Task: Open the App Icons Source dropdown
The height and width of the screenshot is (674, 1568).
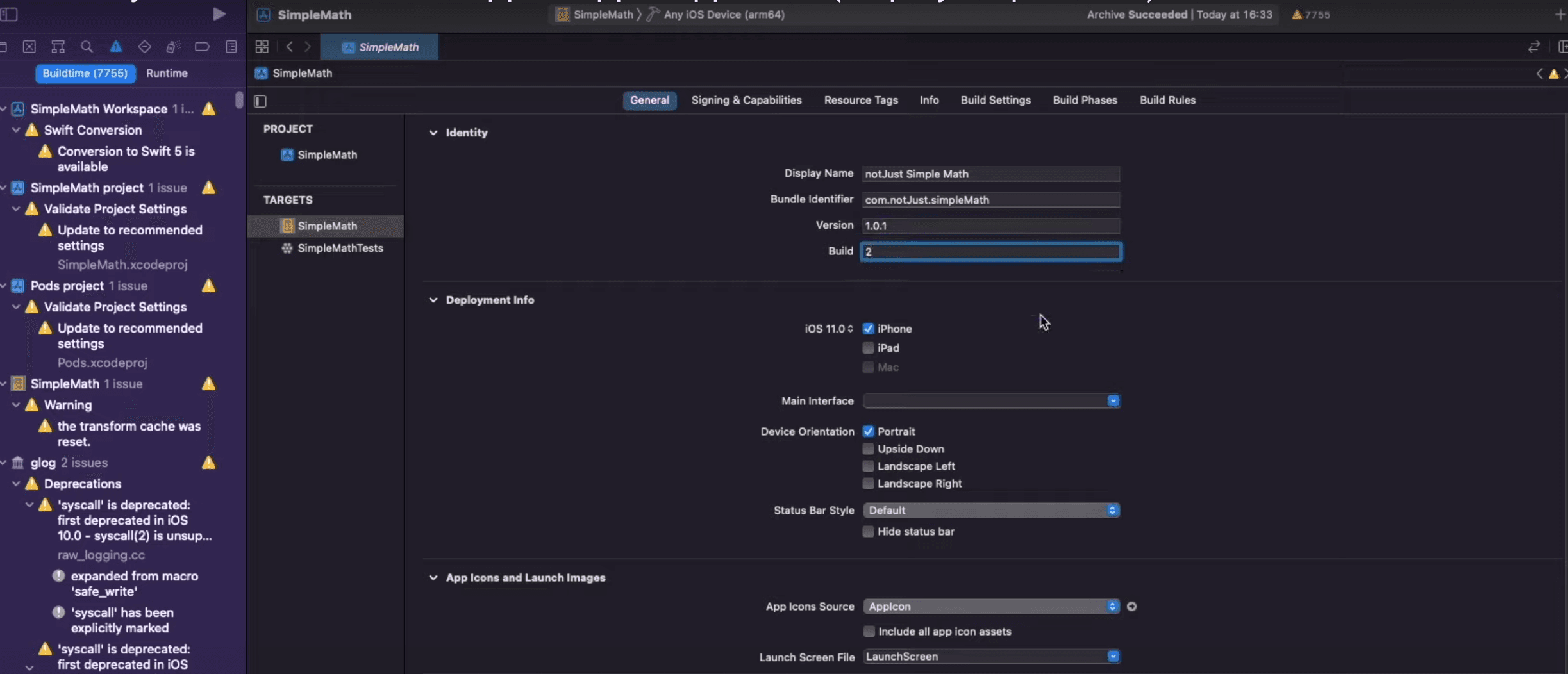Action: tap(990, 607)
